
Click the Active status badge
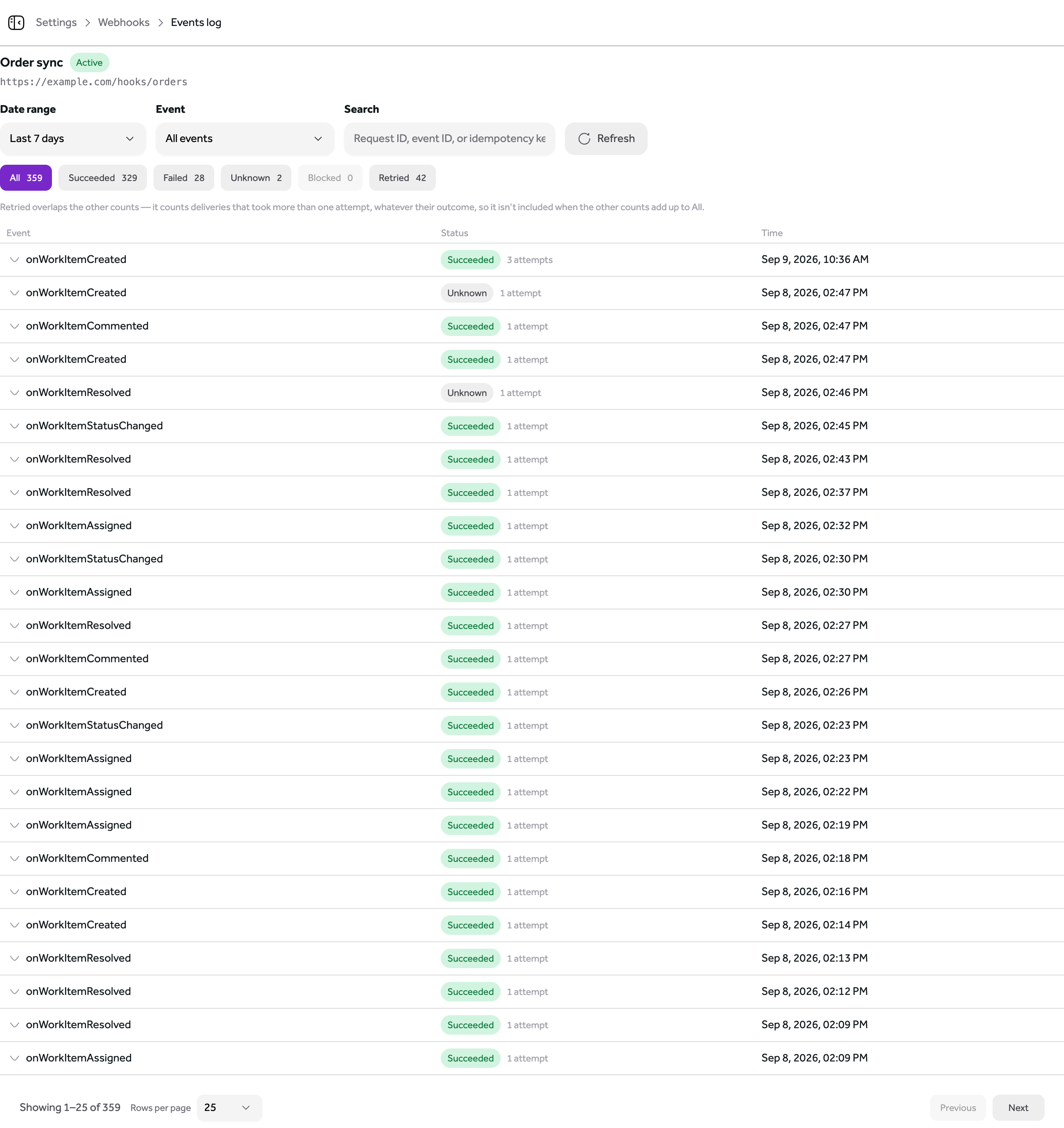coord(89,62)
